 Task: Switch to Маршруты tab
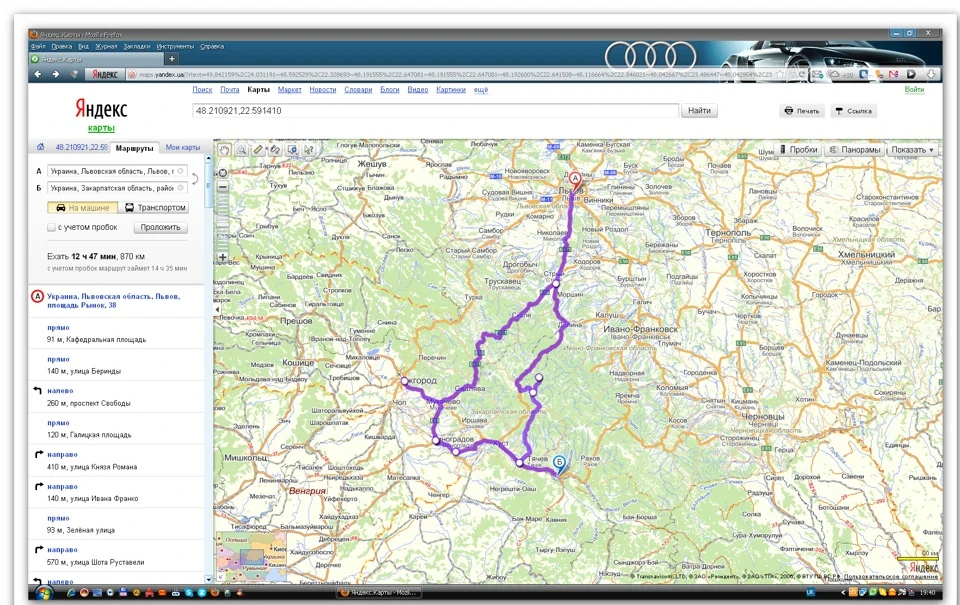pyautogui.click(x=134, y=148)
